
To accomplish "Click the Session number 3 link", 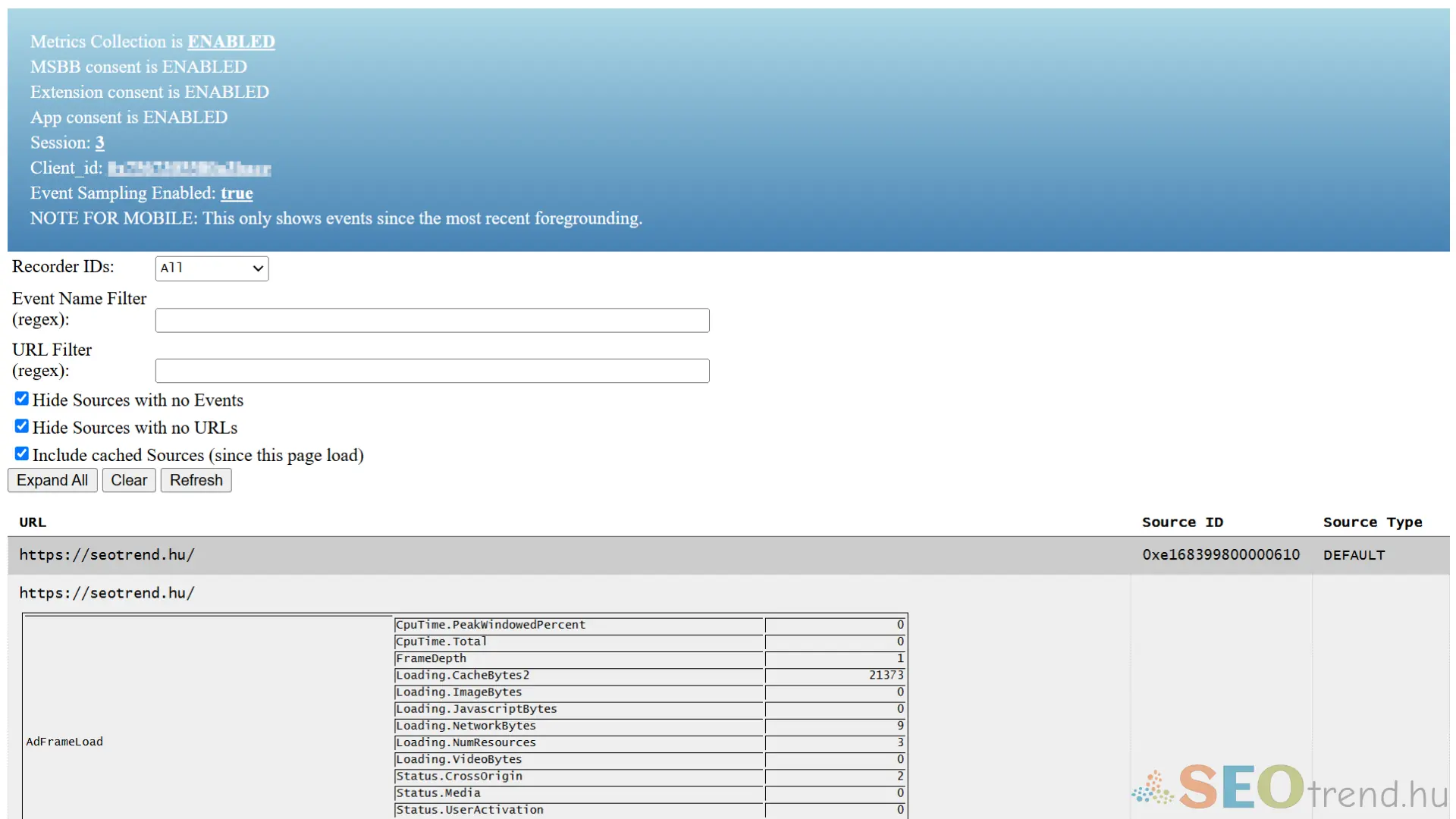I will 99,143.
